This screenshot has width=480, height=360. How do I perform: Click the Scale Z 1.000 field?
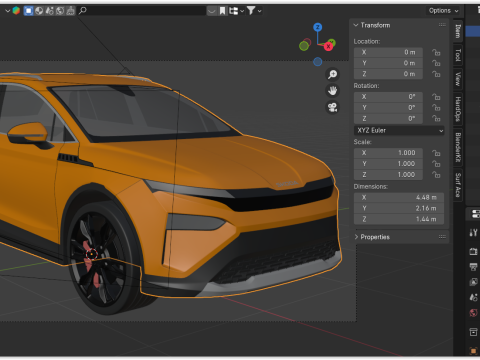coord(388,175)
